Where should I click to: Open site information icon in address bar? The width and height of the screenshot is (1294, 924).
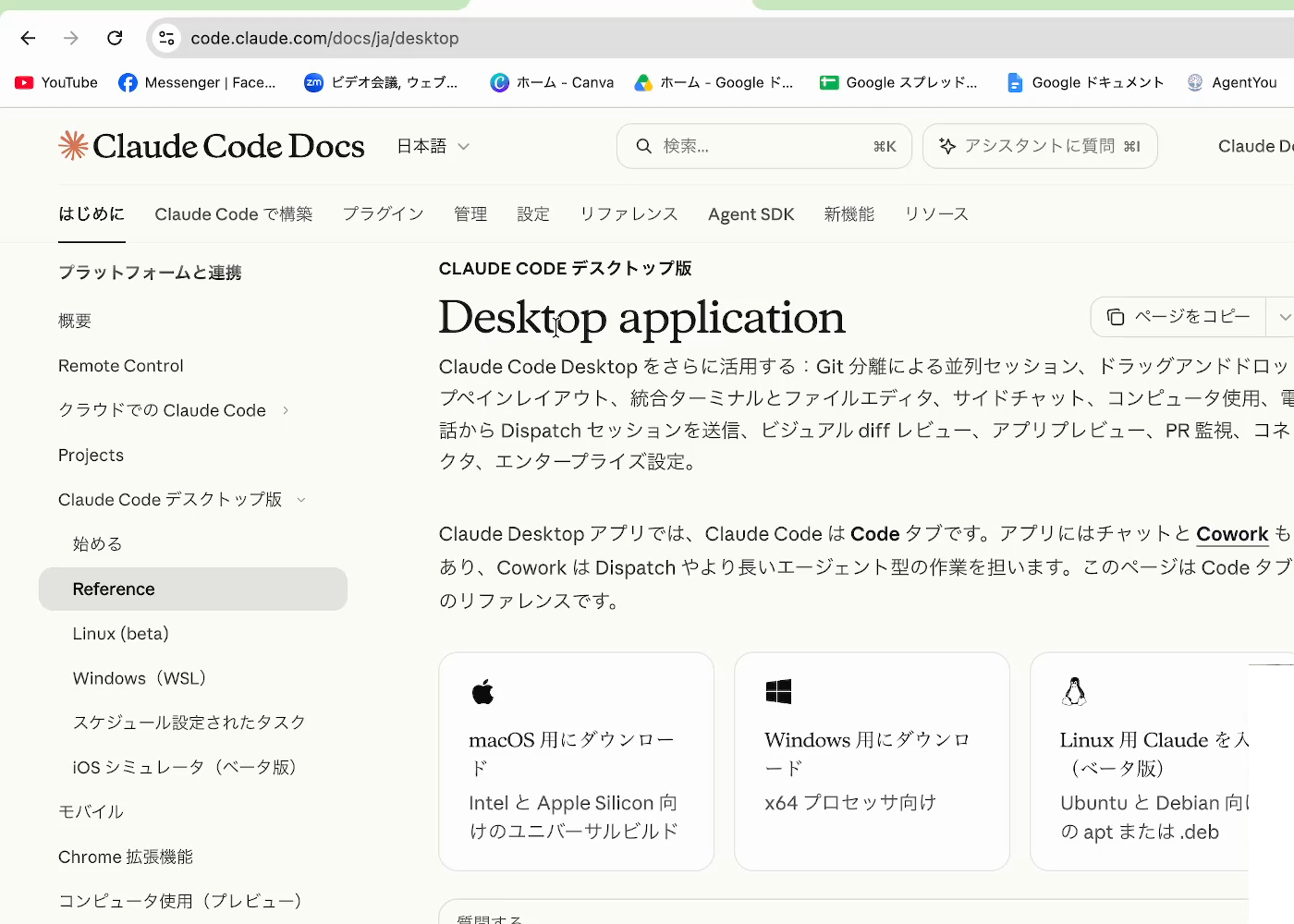[x=166, y=38]
